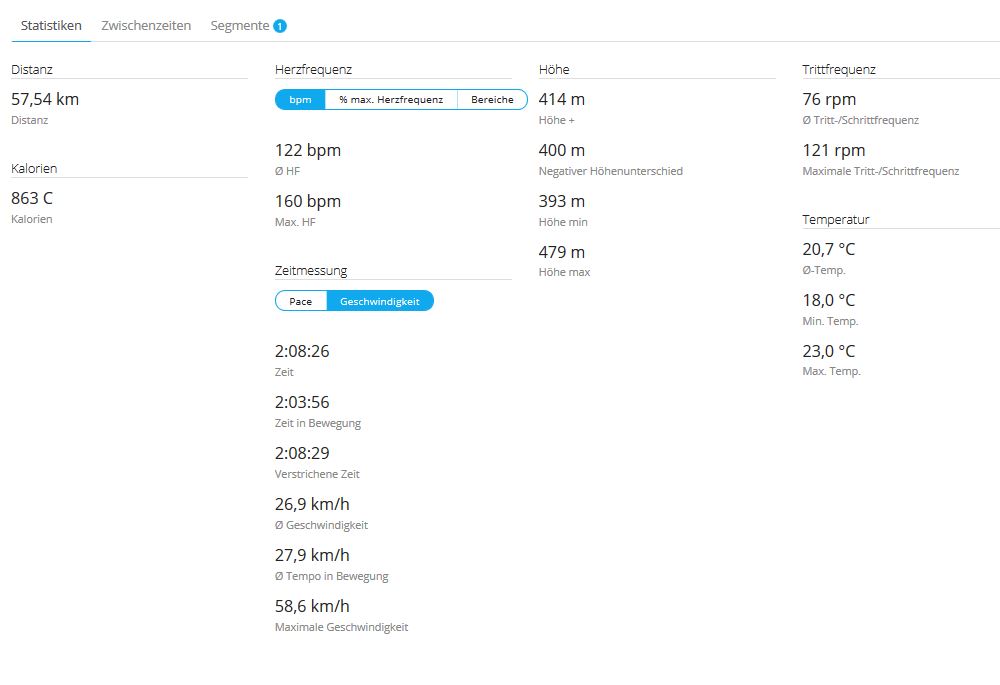
Task: Click the Höhe section heading
Action: [554, 70]
